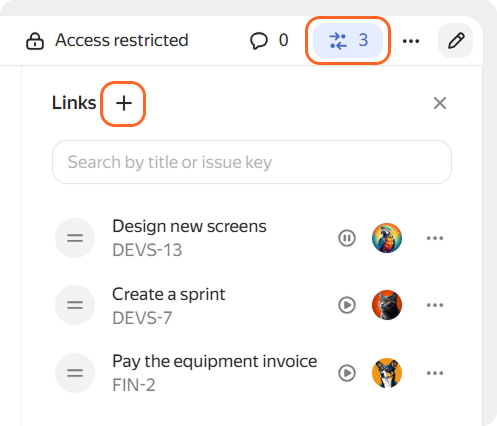Click the Access restricted lock icon
Screen dimensions: 497x426
click(x=35, y=41)
